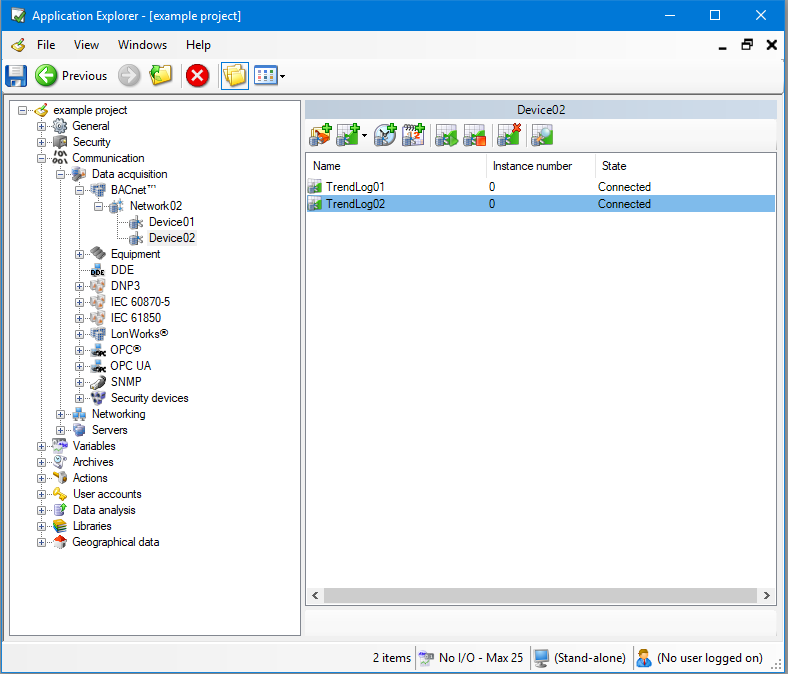
Task: Sort by the Instance number column header
Action: [x=533, y=166]
